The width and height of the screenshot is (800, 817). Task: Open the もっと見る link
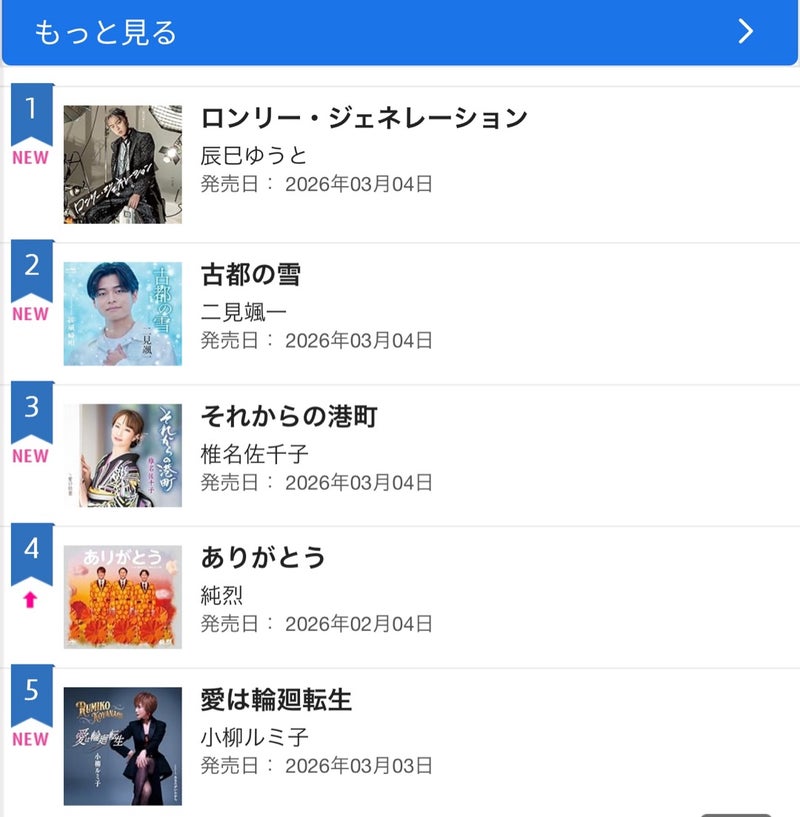coord(106,33)
